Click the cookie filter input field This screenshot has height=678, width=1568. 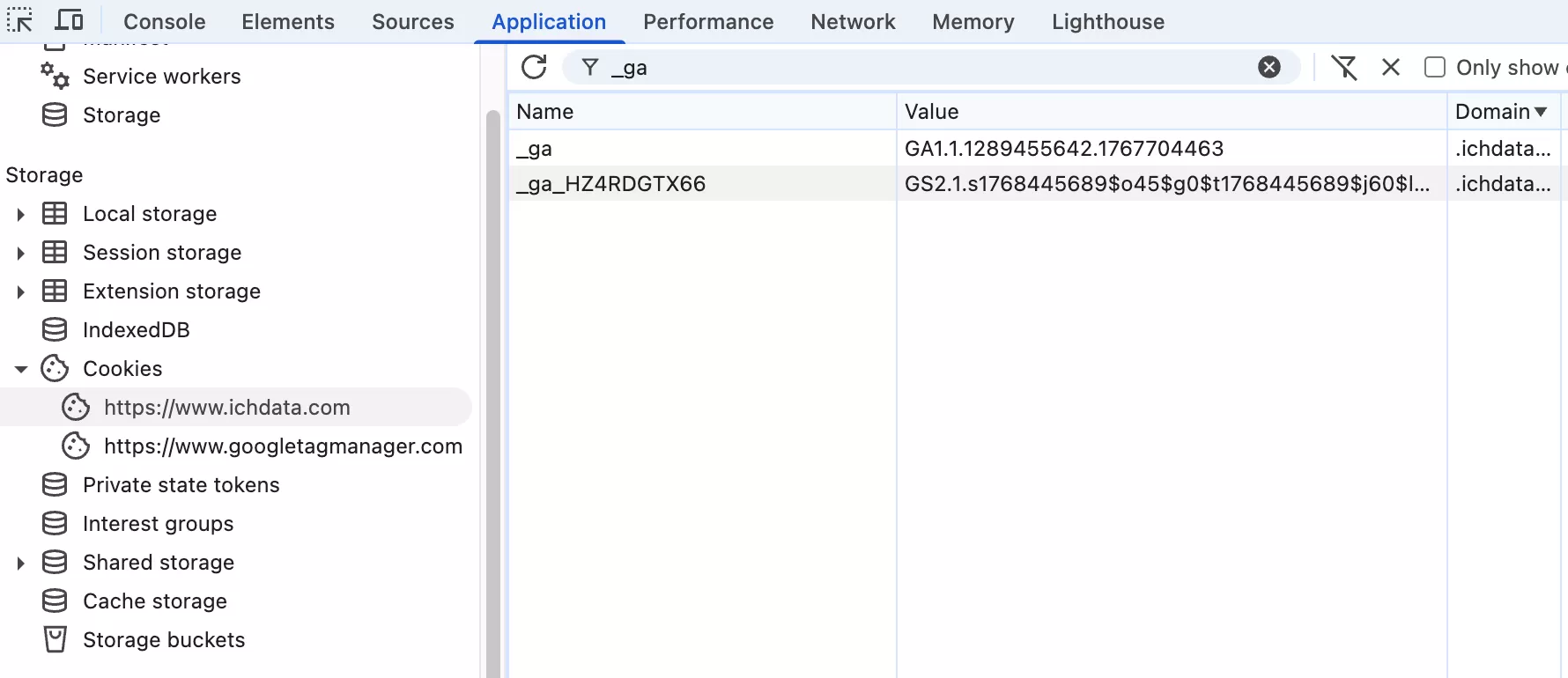pos(925,68)
